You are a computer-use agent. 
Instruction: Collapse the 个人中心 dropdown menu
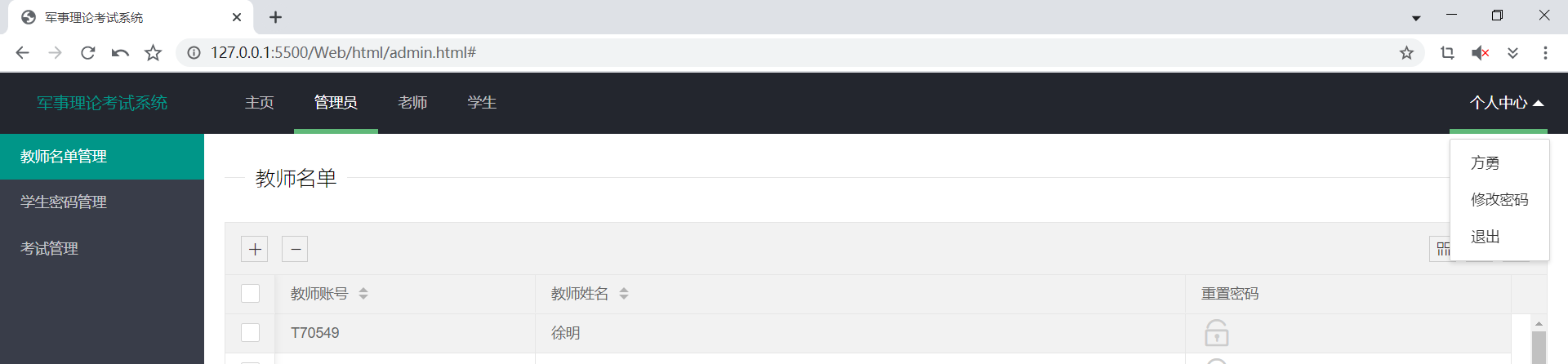pyautogui.click(x=1506, y=103)
